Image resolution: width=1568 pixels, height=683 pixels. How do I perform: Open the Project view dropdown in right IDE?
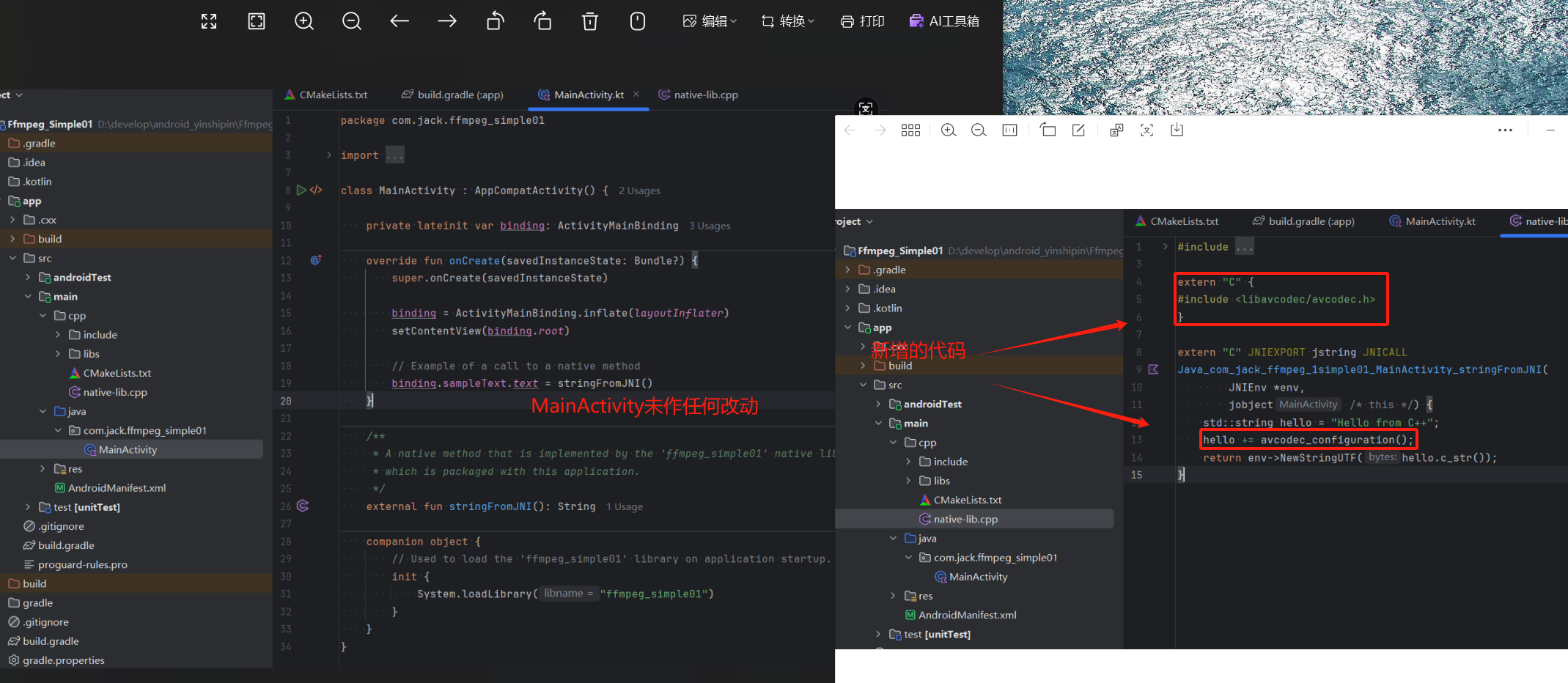855,221
